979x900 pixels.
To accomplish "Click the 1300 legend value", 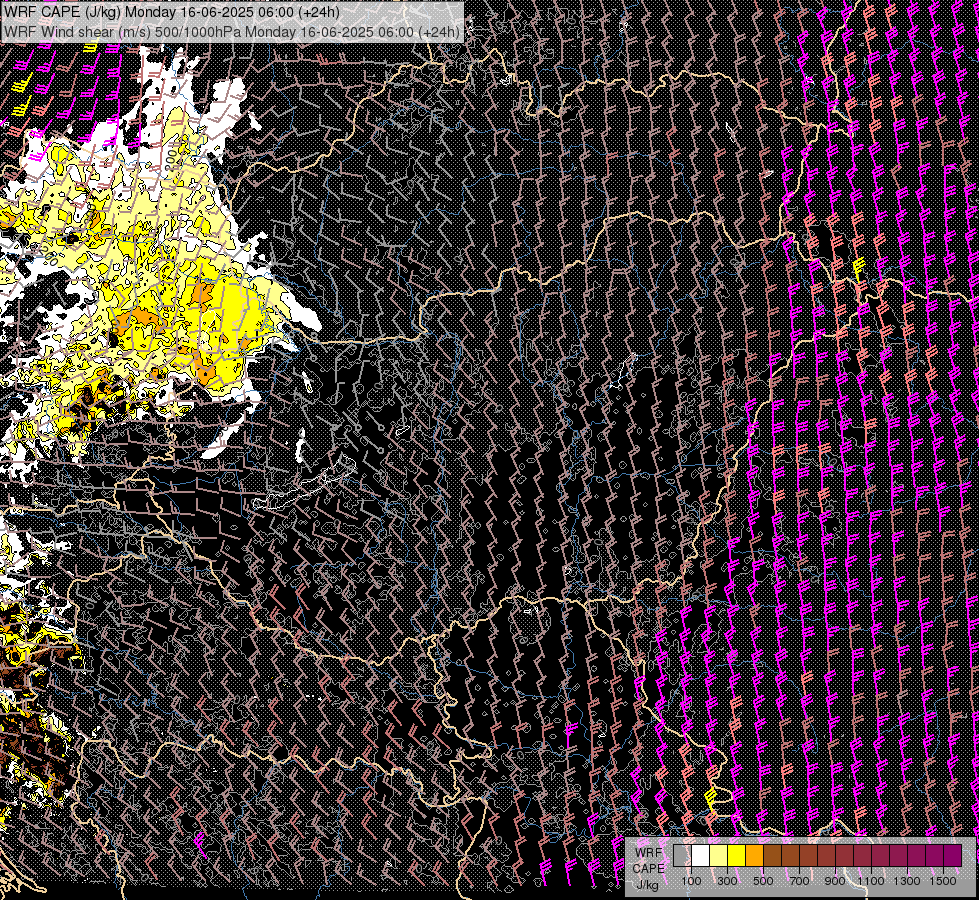I will click(x=907, y=881).
